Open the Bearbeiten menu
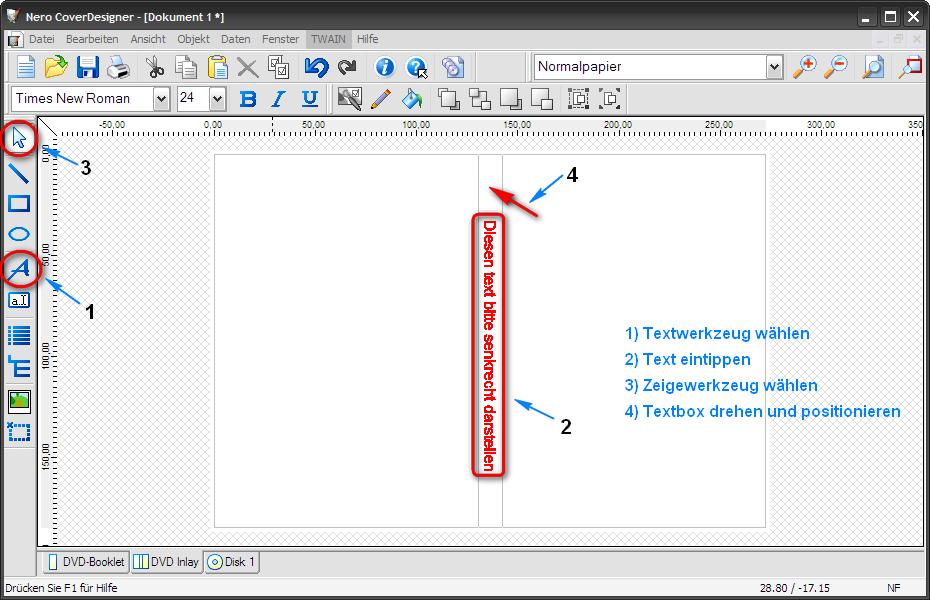The width and height of the screenshot is (930, 600). click(x=92, y=39)
